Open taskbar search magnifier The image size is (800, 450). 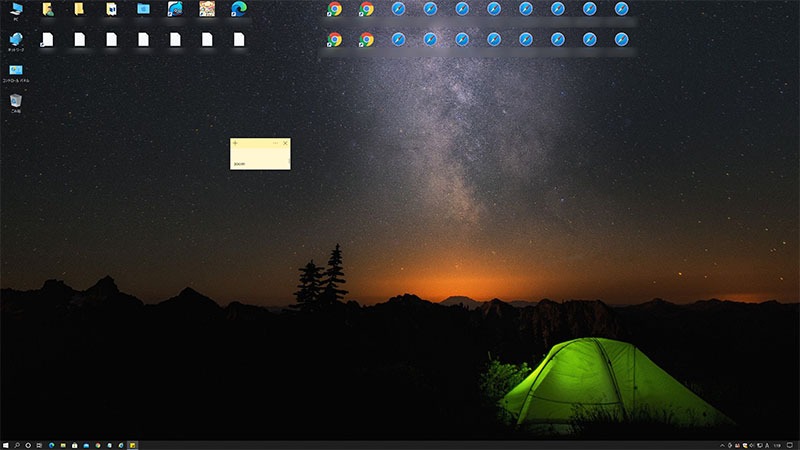pos(17,445)
